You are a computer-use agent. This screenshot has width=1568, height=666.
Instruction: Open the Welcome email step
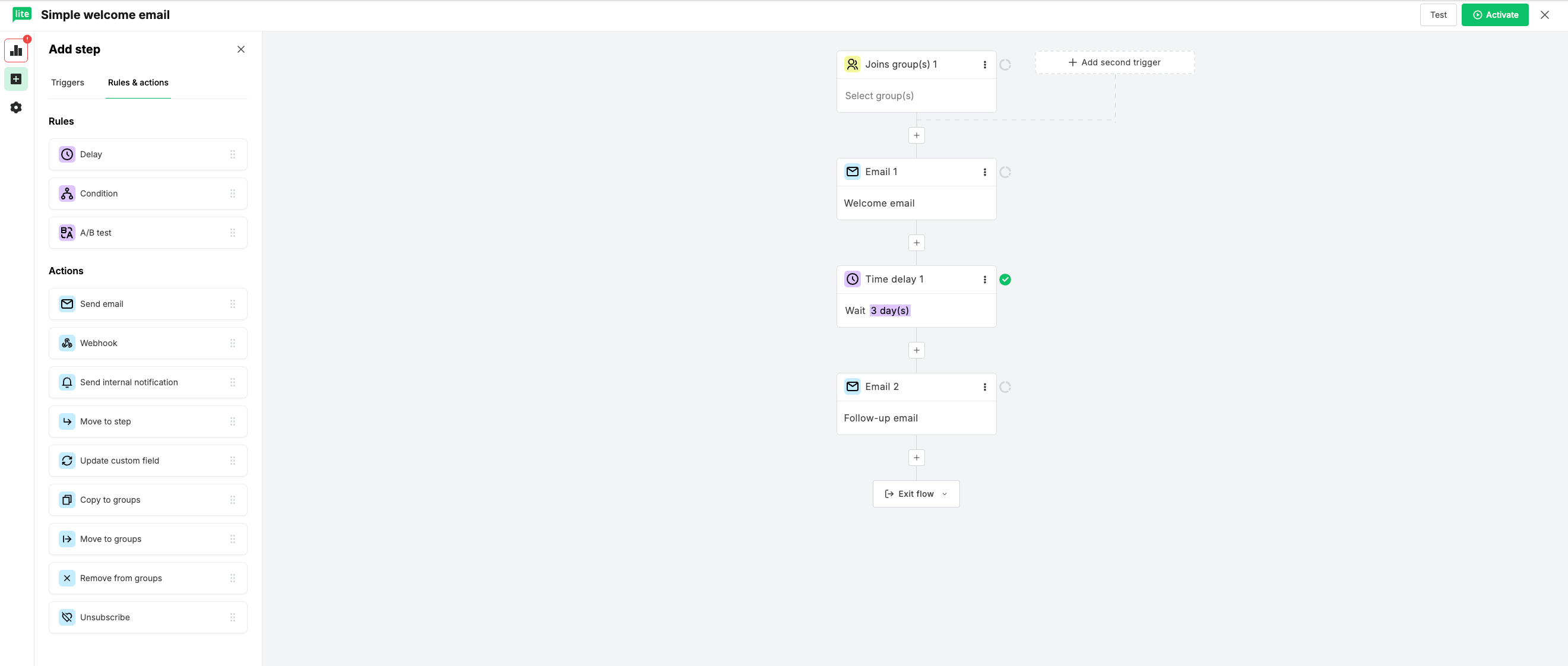point(916,204)
